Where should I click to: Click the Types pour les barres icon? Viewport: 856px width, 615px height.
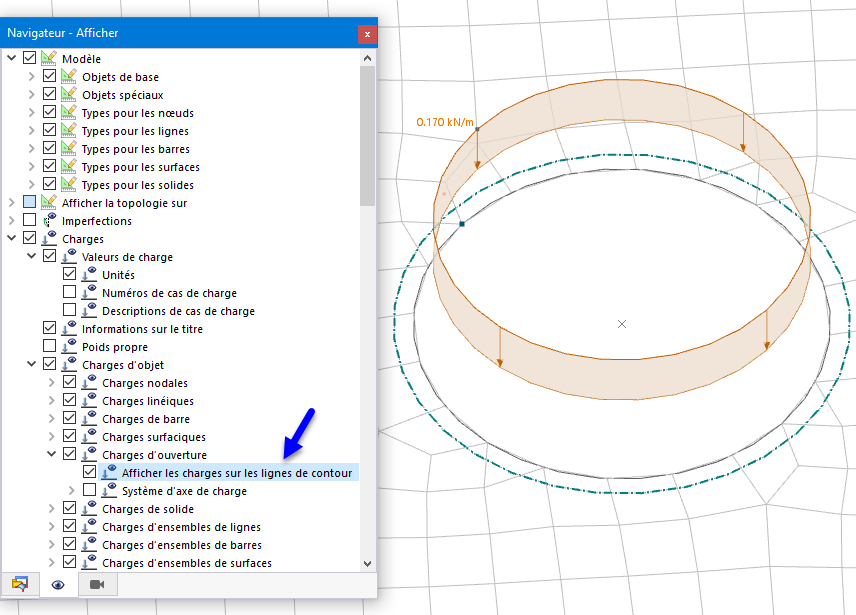pyautogui.click(x=69, y=148)
